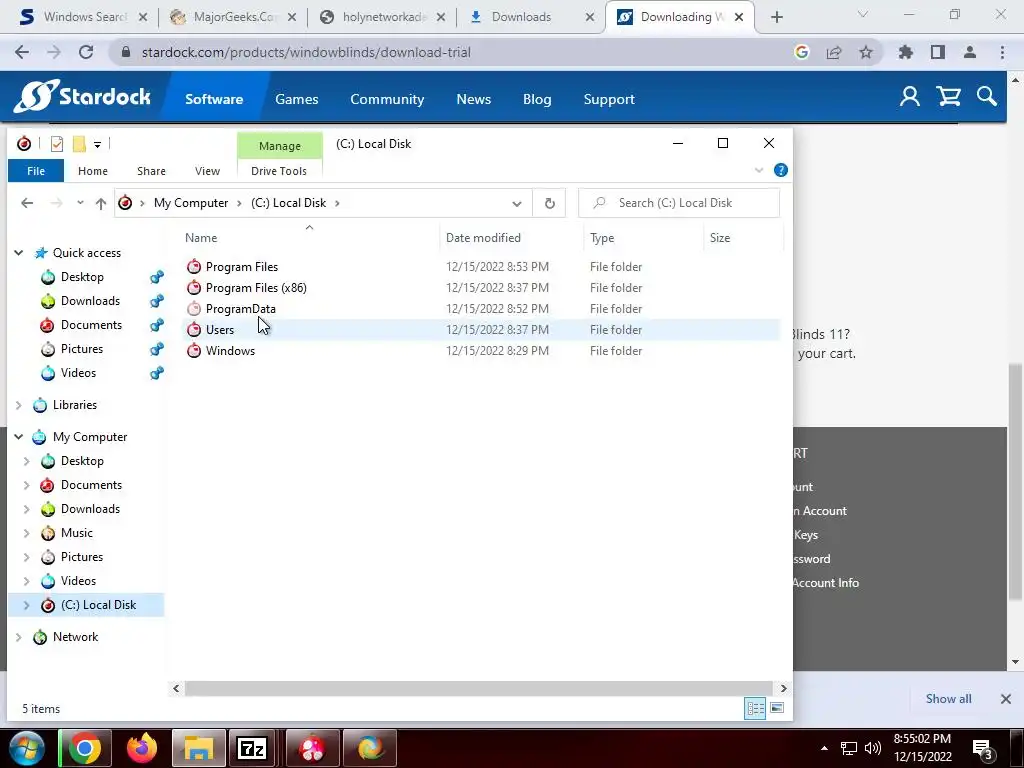
Task: Open the Games link on Stardock
Action: 296,99
